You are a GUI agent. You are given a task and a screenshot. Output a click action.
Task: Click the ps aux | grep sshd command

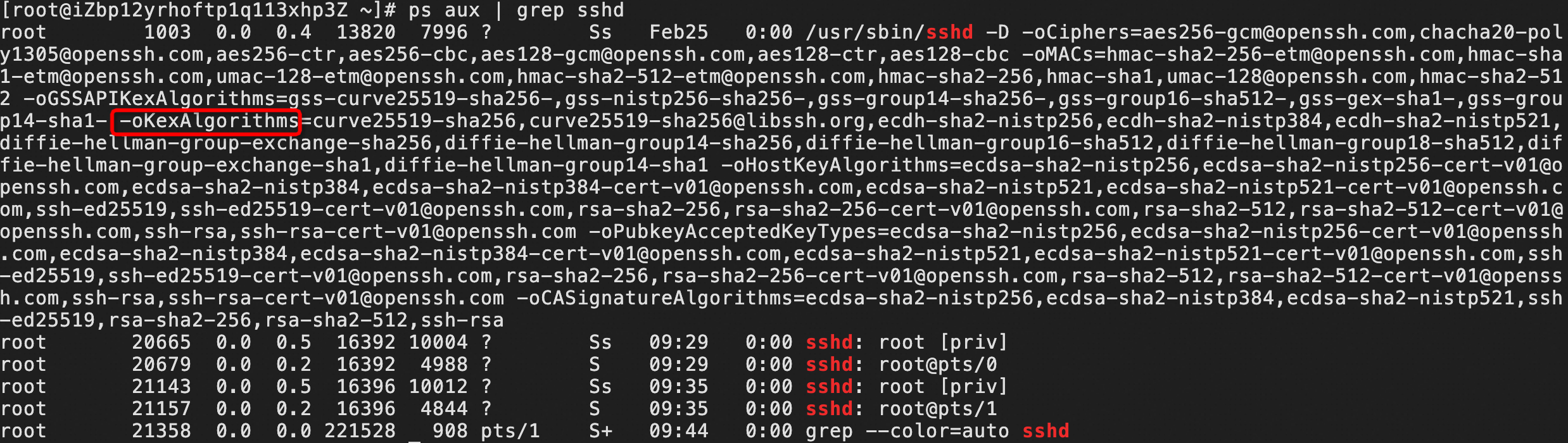(516, 10)
